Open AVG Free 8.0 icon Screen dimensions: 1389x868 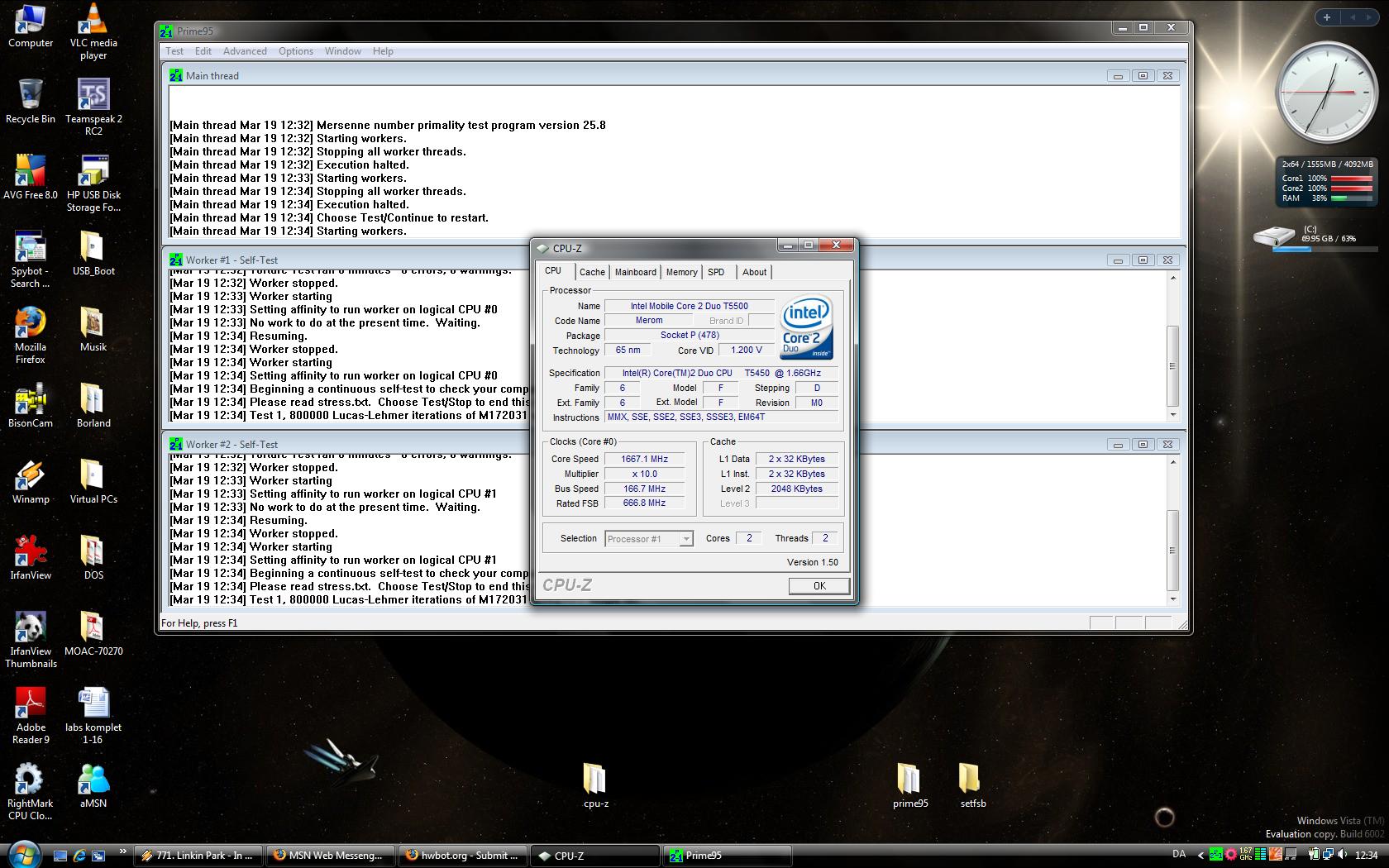[x=31, y=177]
